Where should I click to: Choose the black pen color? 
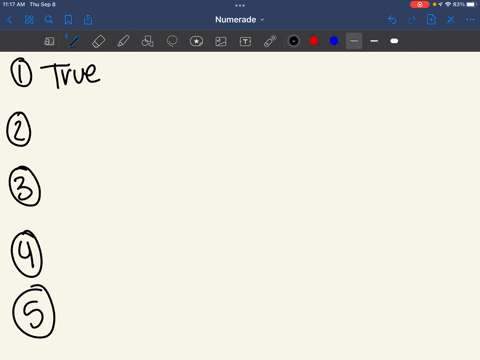294,41
